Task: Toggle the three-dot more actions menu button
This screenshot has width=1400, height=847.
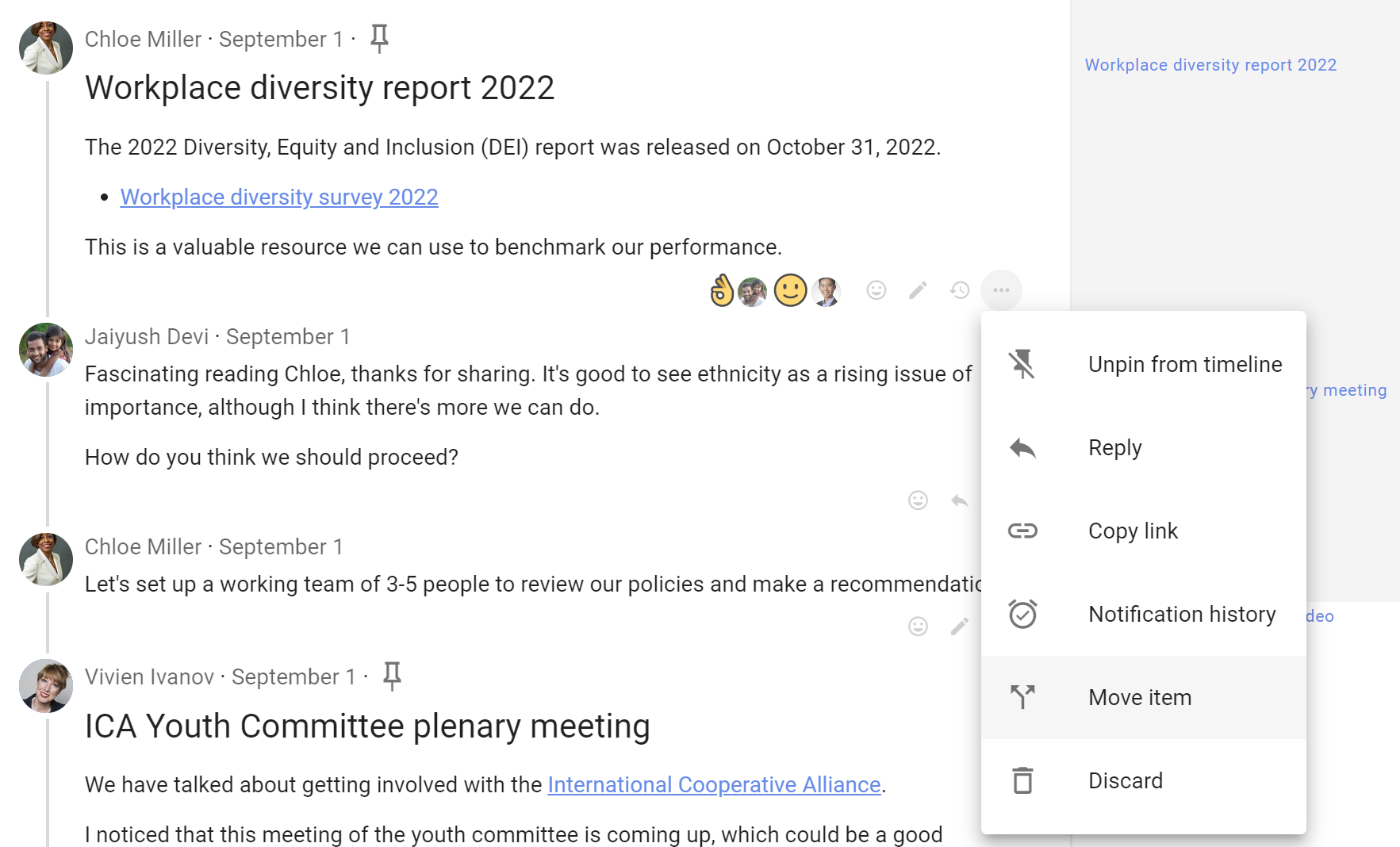Action: (x=1001, y=290)
